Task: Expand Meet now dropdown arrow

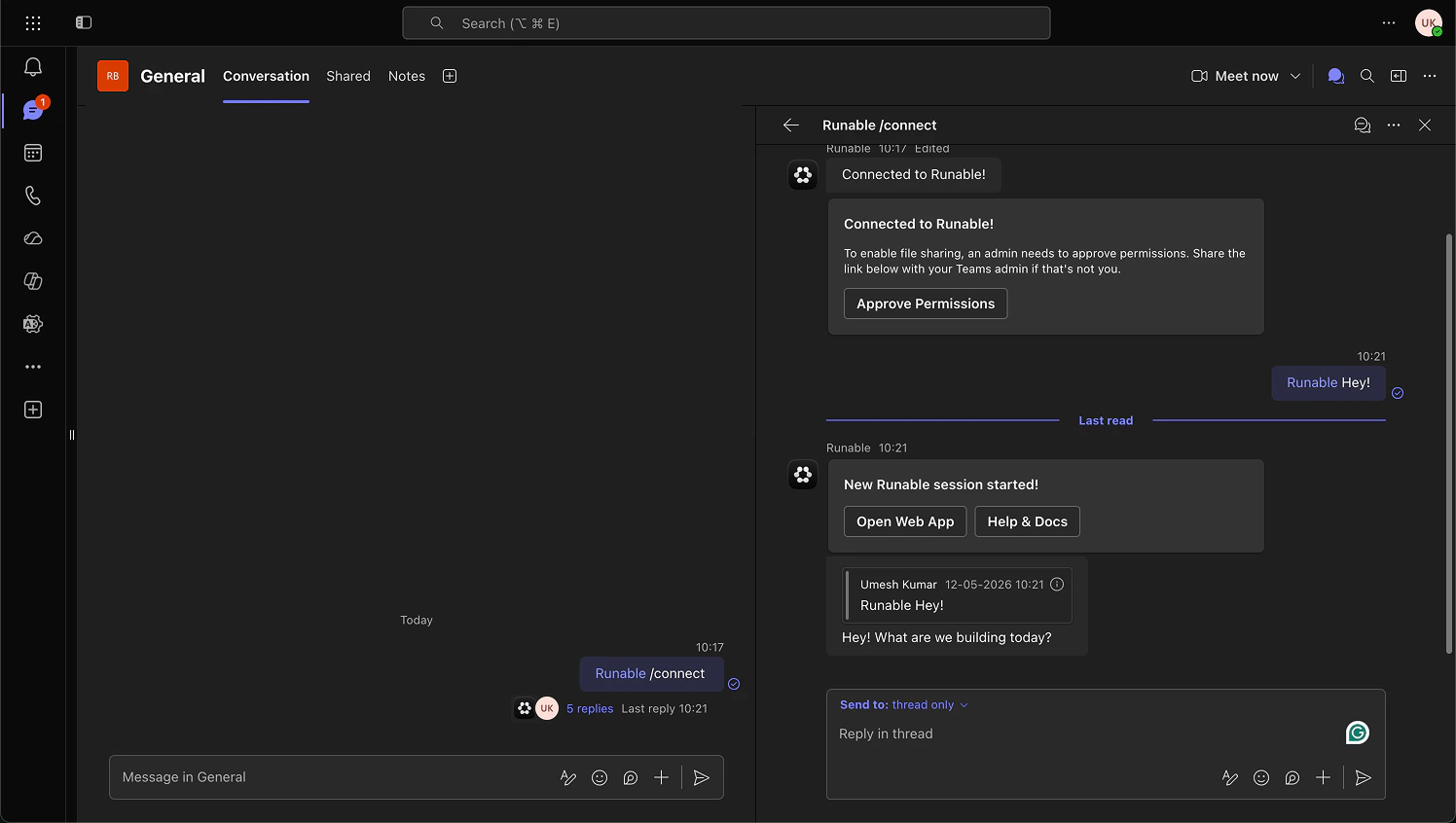Action: point(1295,76)
